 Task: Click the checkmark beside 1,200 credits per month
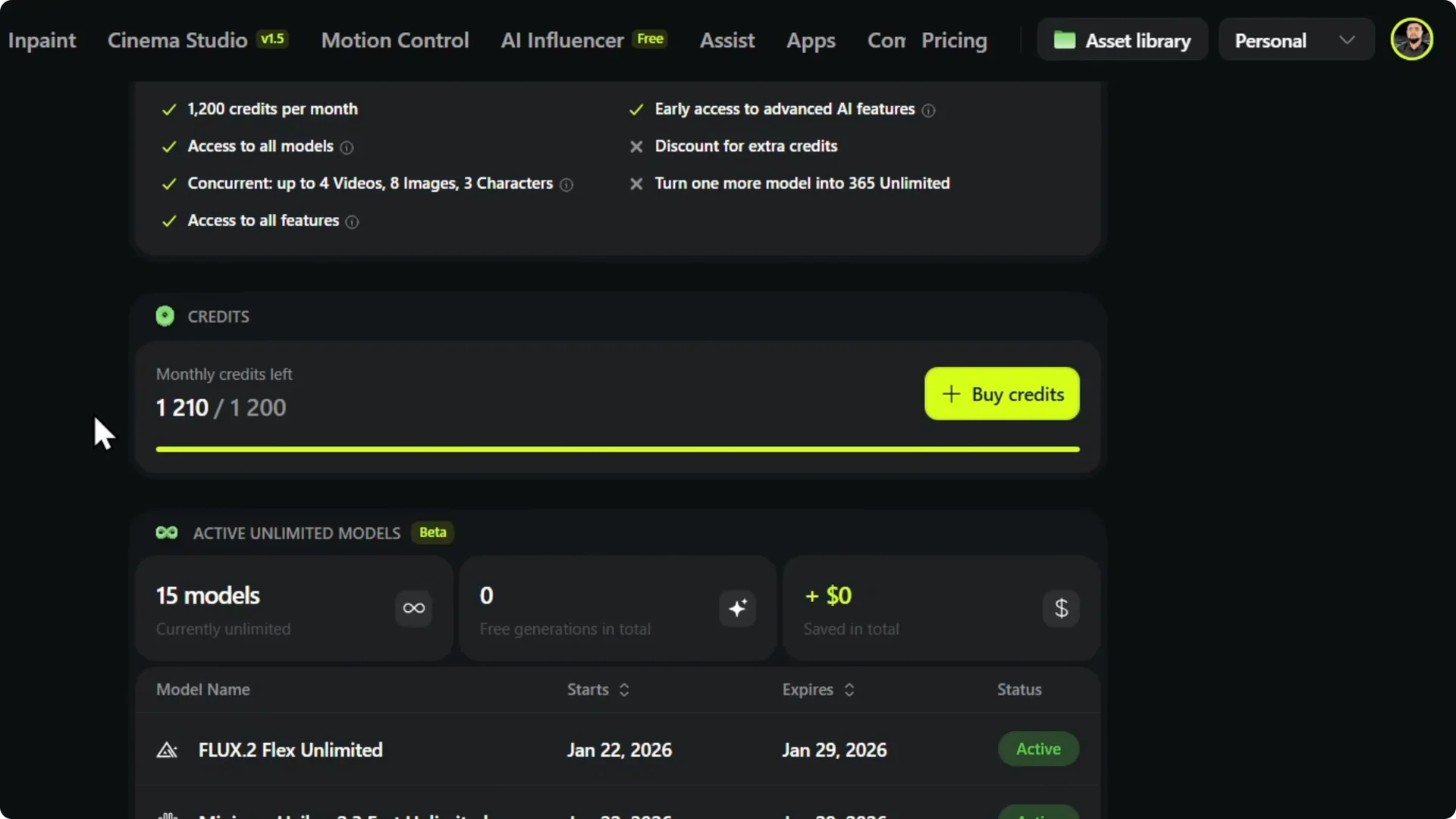[x=169, y=109]
